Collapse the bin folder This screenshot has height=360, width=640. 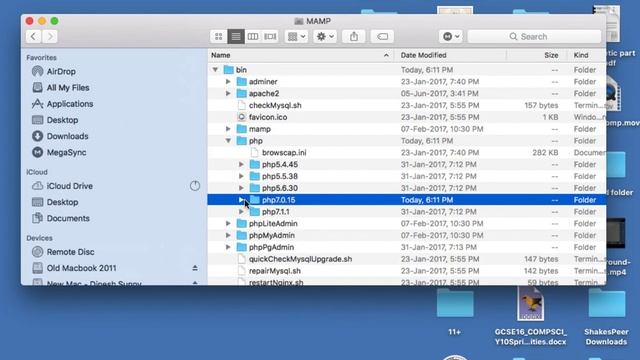pyautogui.click(x=215, y=70)
